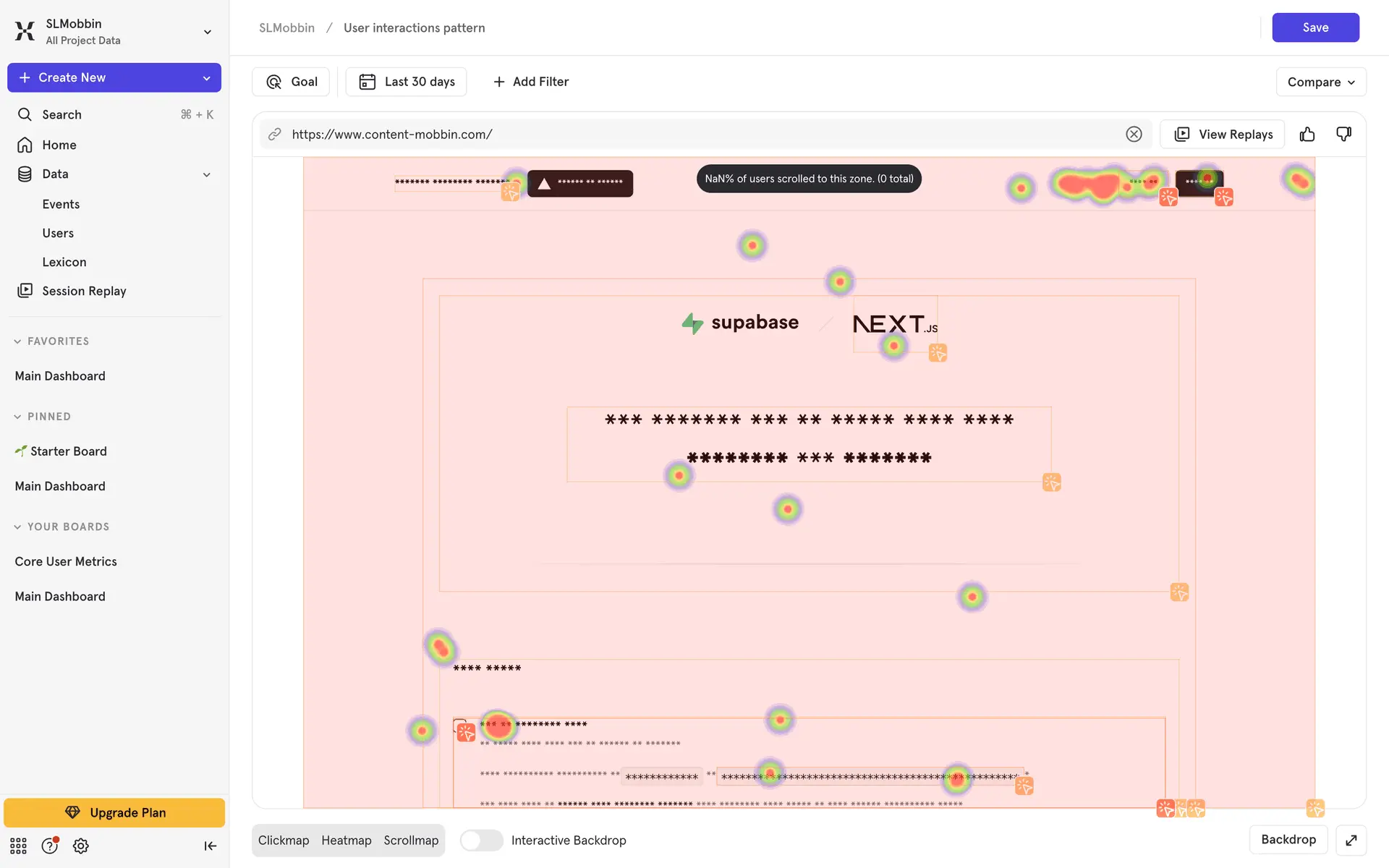This screenshot has height=868, width=1389.
Task: Clear the URL with the X icon
Action: click(1134, 135)
